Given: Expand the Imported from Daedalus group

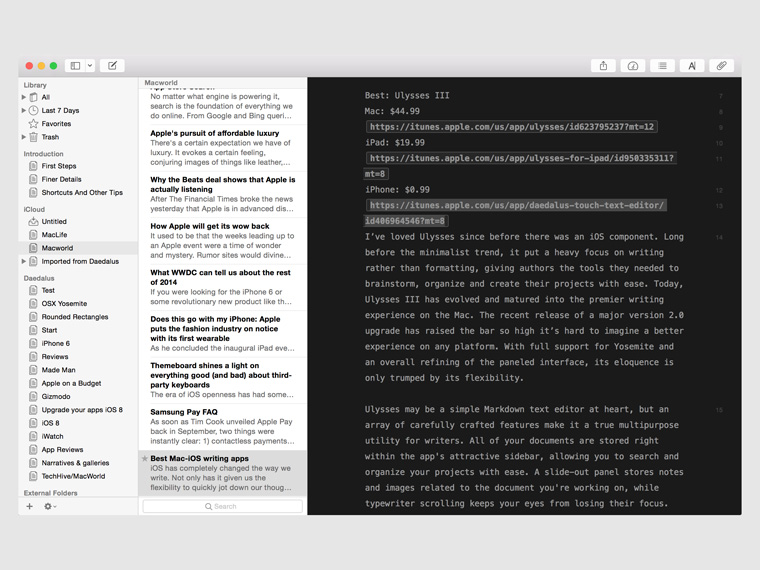Looking at the screenshot, I should pyautogui.click(x=24, y=262).
